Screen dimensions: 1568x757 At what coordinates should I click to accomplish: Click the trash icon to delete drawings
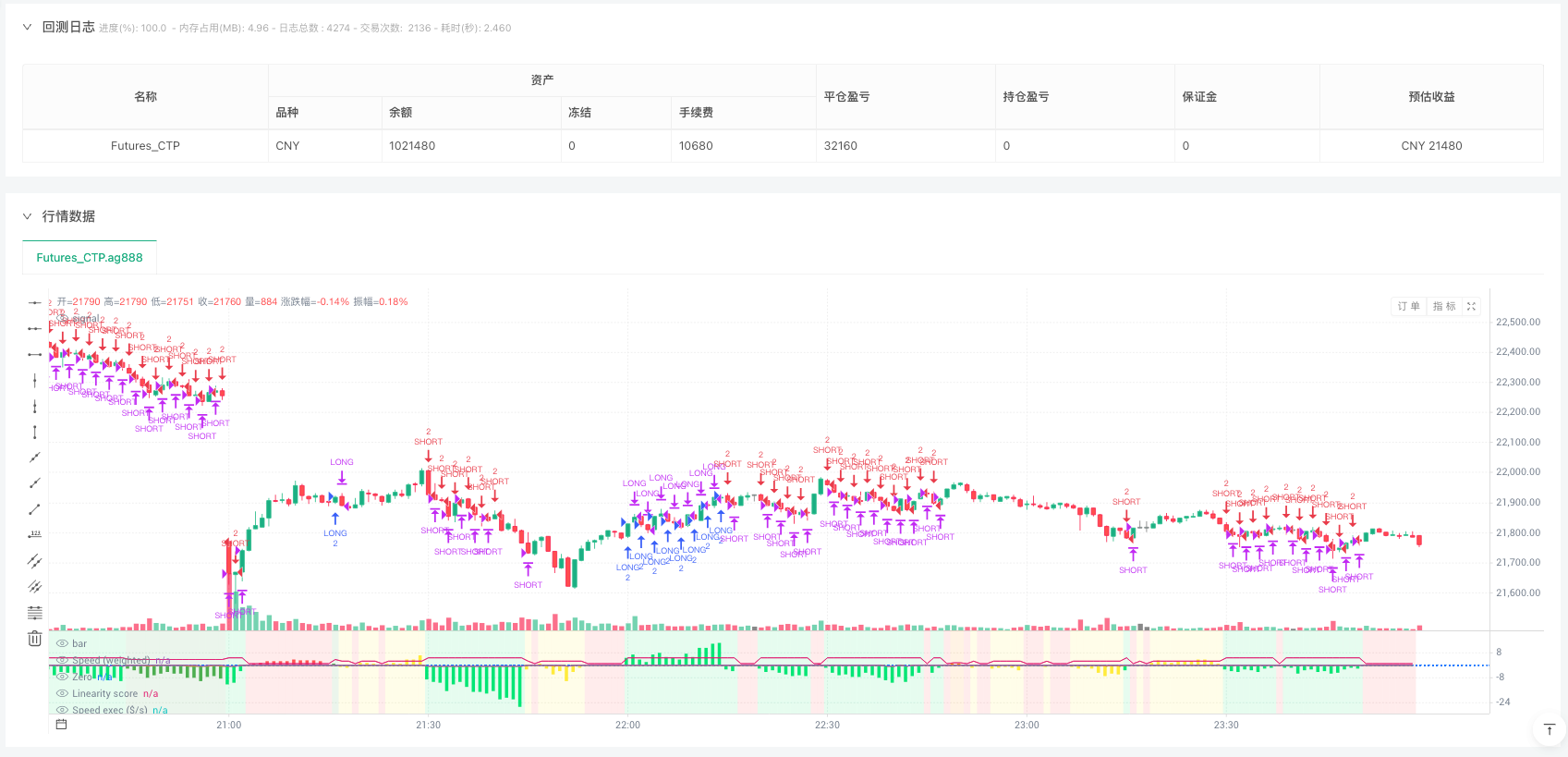(34, 638)
